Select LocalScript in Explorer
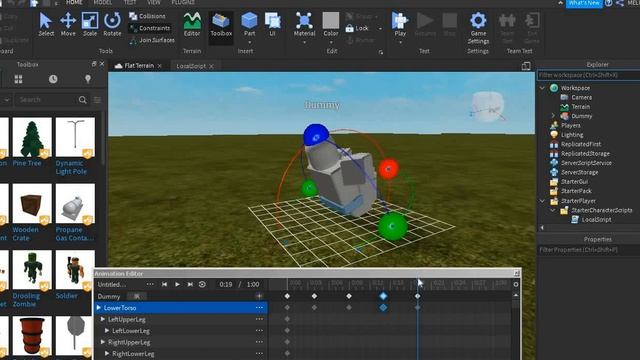Screen dimensions: 640x360 tap(596, 220)
